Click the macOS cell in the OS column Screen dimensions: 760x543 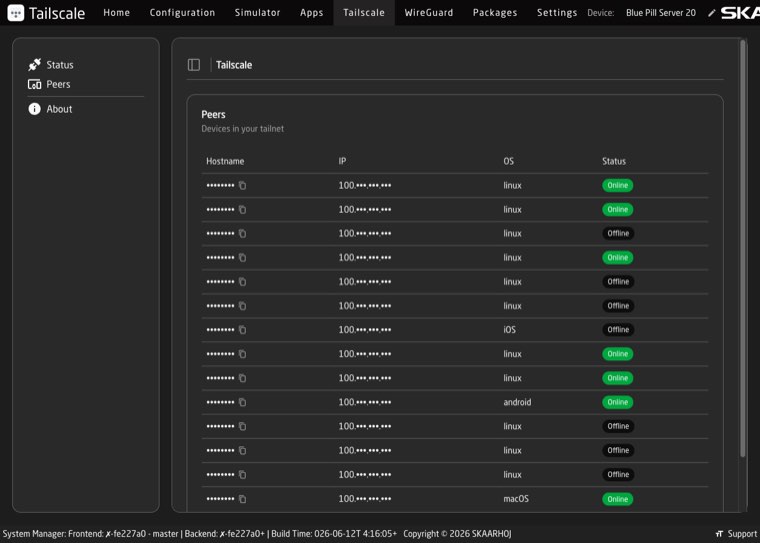[x=516, y=498]
